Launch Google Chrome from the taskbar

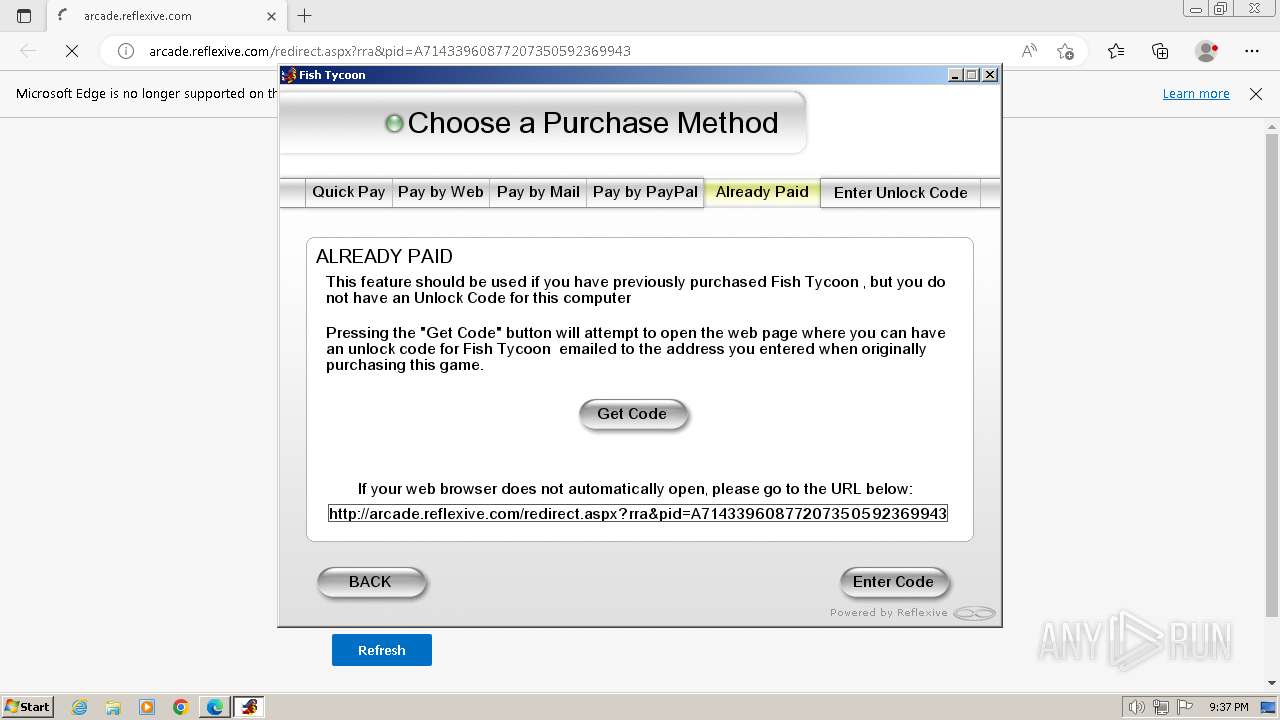[x=181, y=707]
